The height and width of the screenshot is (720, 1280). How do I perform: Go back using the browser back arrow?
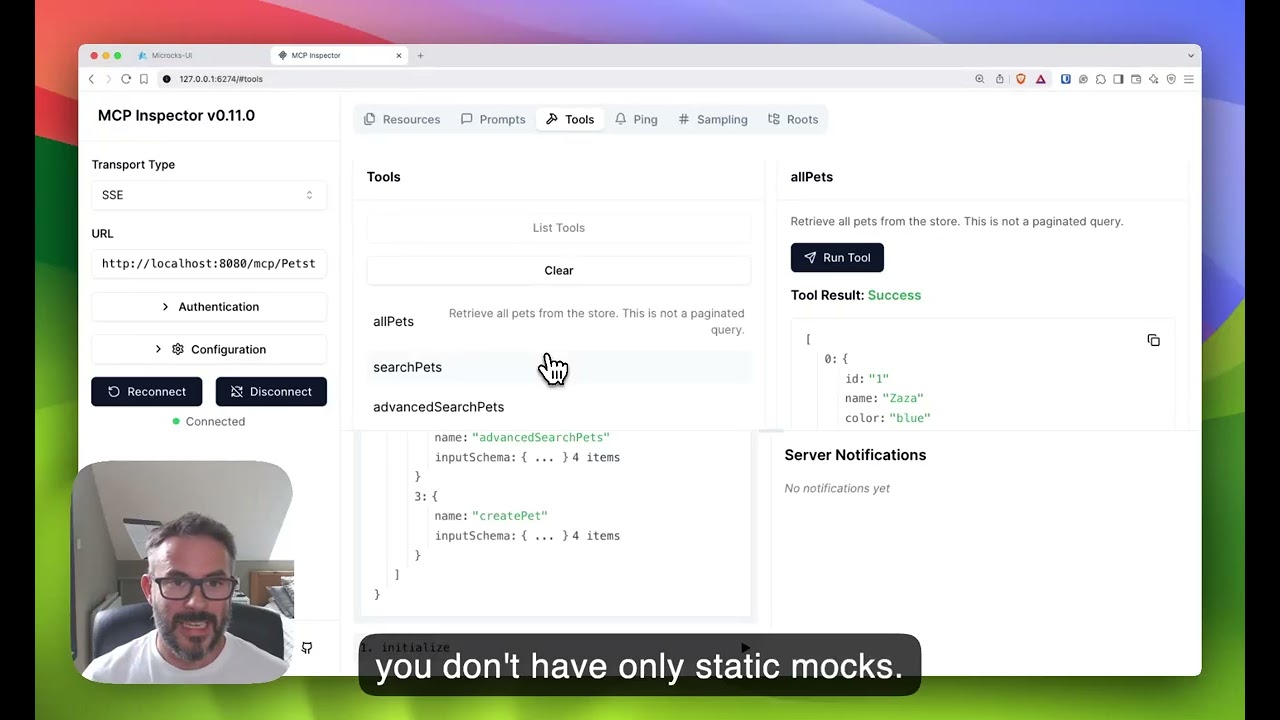pos(91,79)
